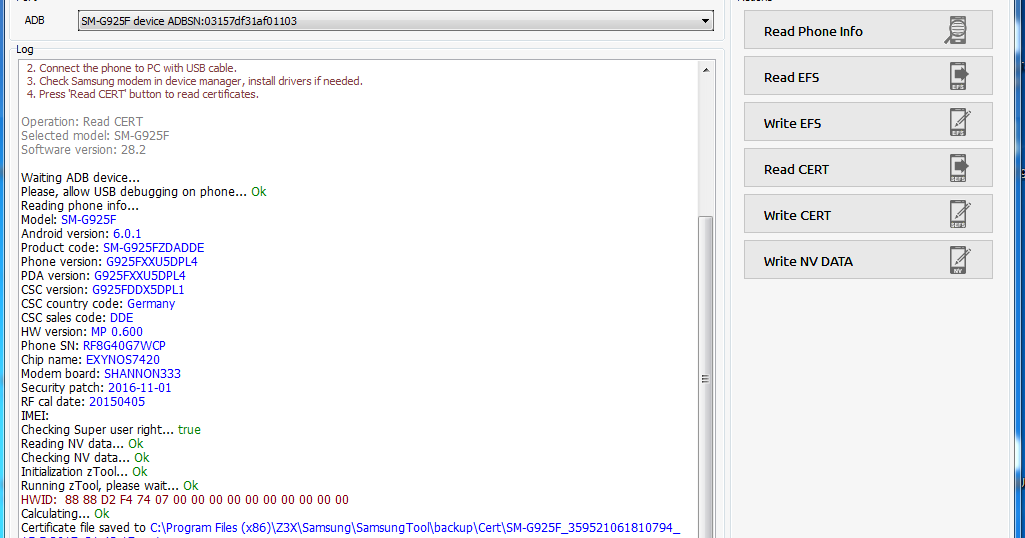1025x538 pixels.
Task: Click the Security patch 2016-11-01 value
Action: click(x=140, y=388)
